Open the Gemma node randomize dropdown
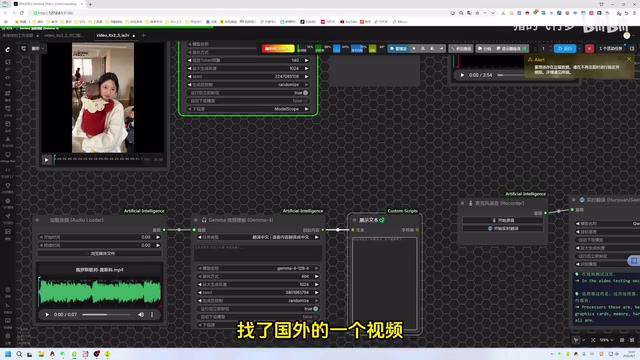 [x=258, y=300]
